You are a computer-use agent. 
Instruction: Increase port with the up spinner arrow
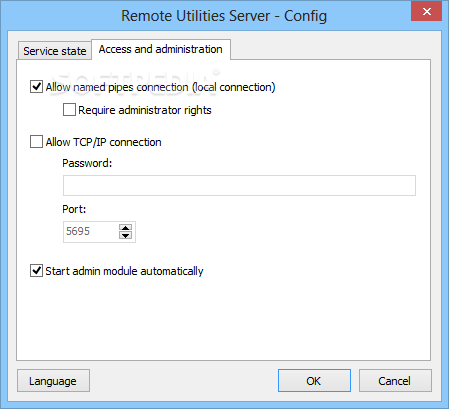tap(125, 228)
